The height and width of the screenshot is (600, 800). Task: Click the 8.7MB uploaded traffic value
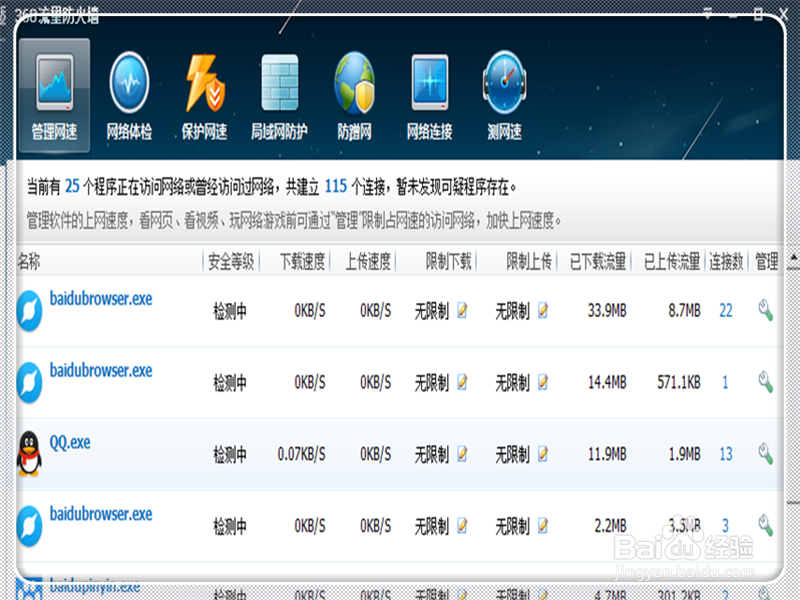[x=684, y=310]
